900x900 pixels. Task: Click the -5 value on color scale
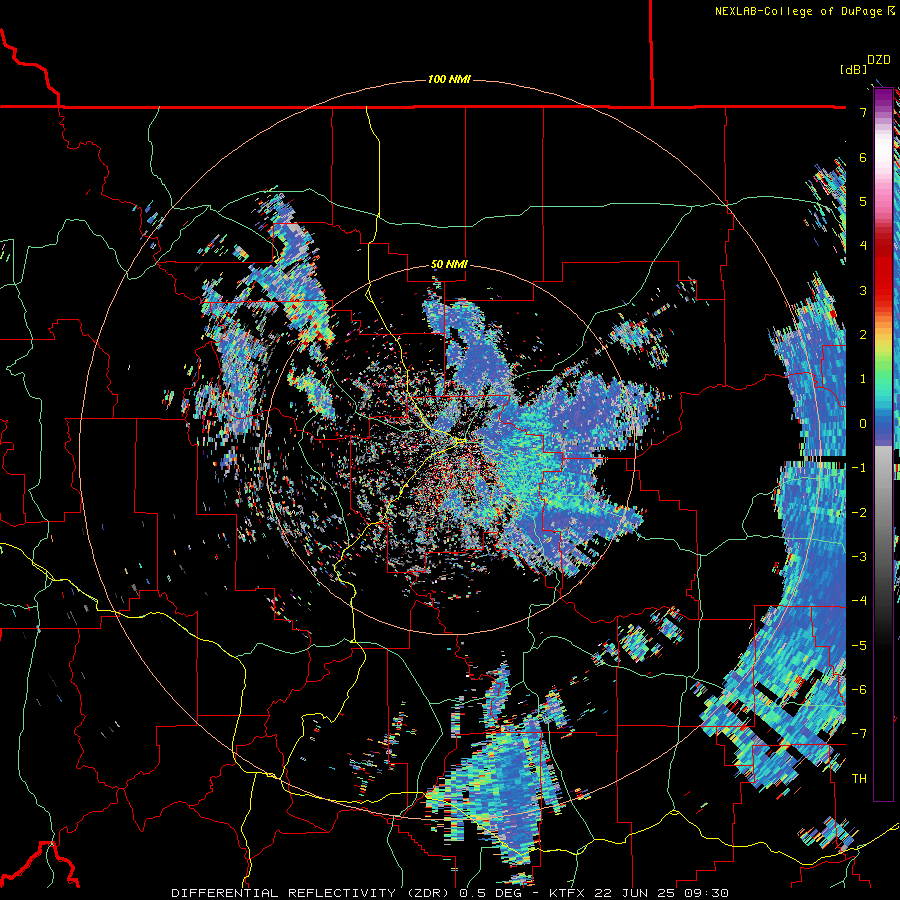click(x=859, y=646)
